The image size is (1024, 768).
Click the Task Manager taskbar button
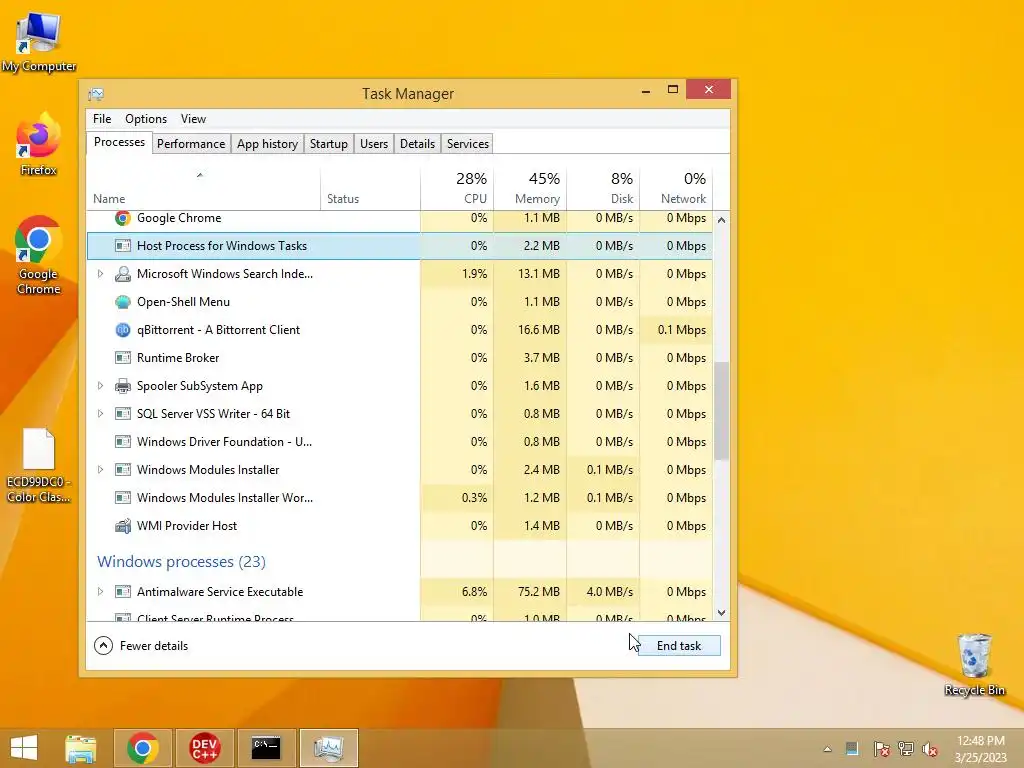click(328, 748)
